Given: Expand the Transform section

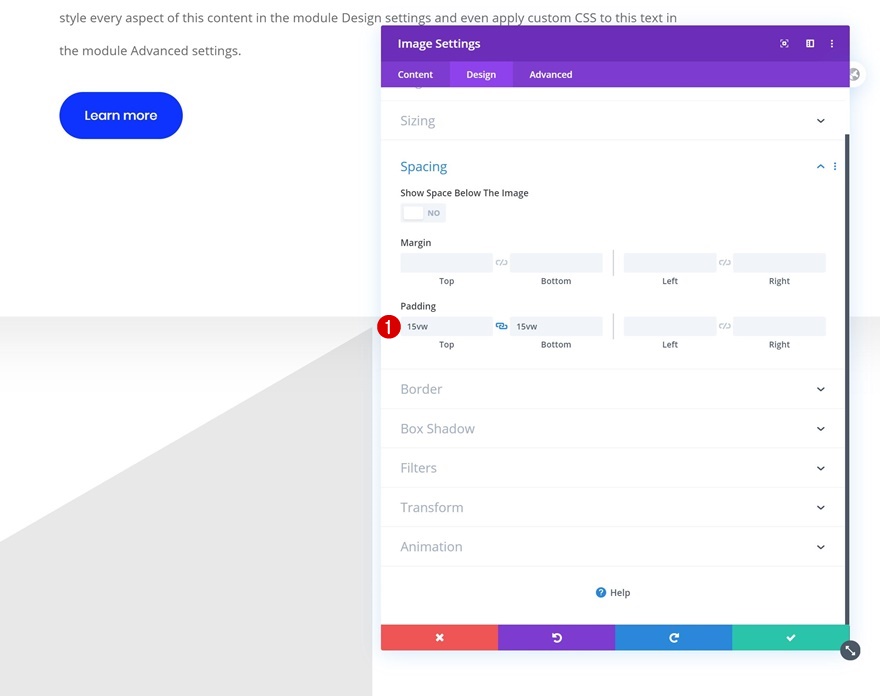Looking at the screenshot, I should 613,507.
